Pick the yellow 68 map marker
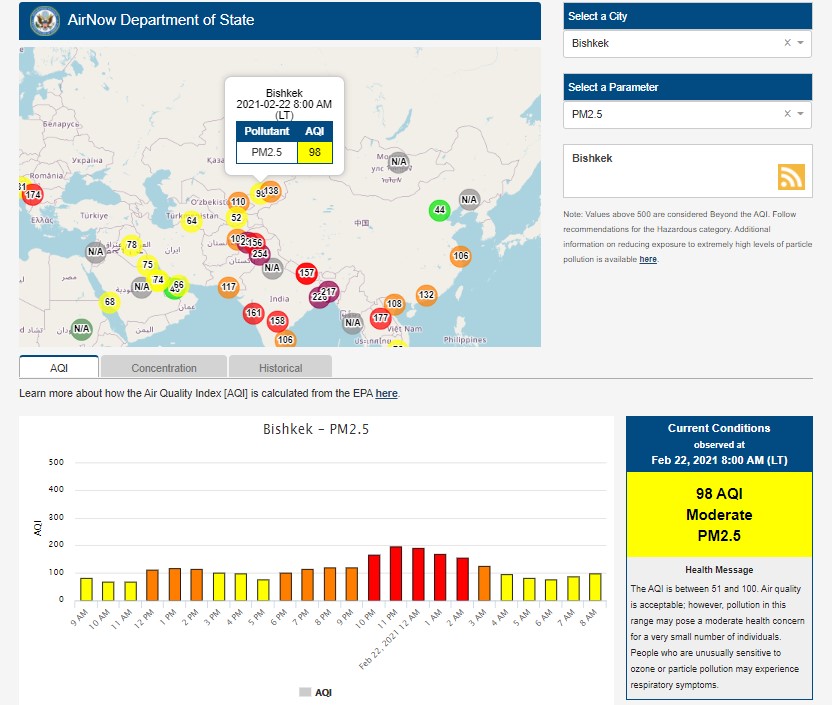Image resolution: width=832 pixels, height=705 pixels. (110, 302)
